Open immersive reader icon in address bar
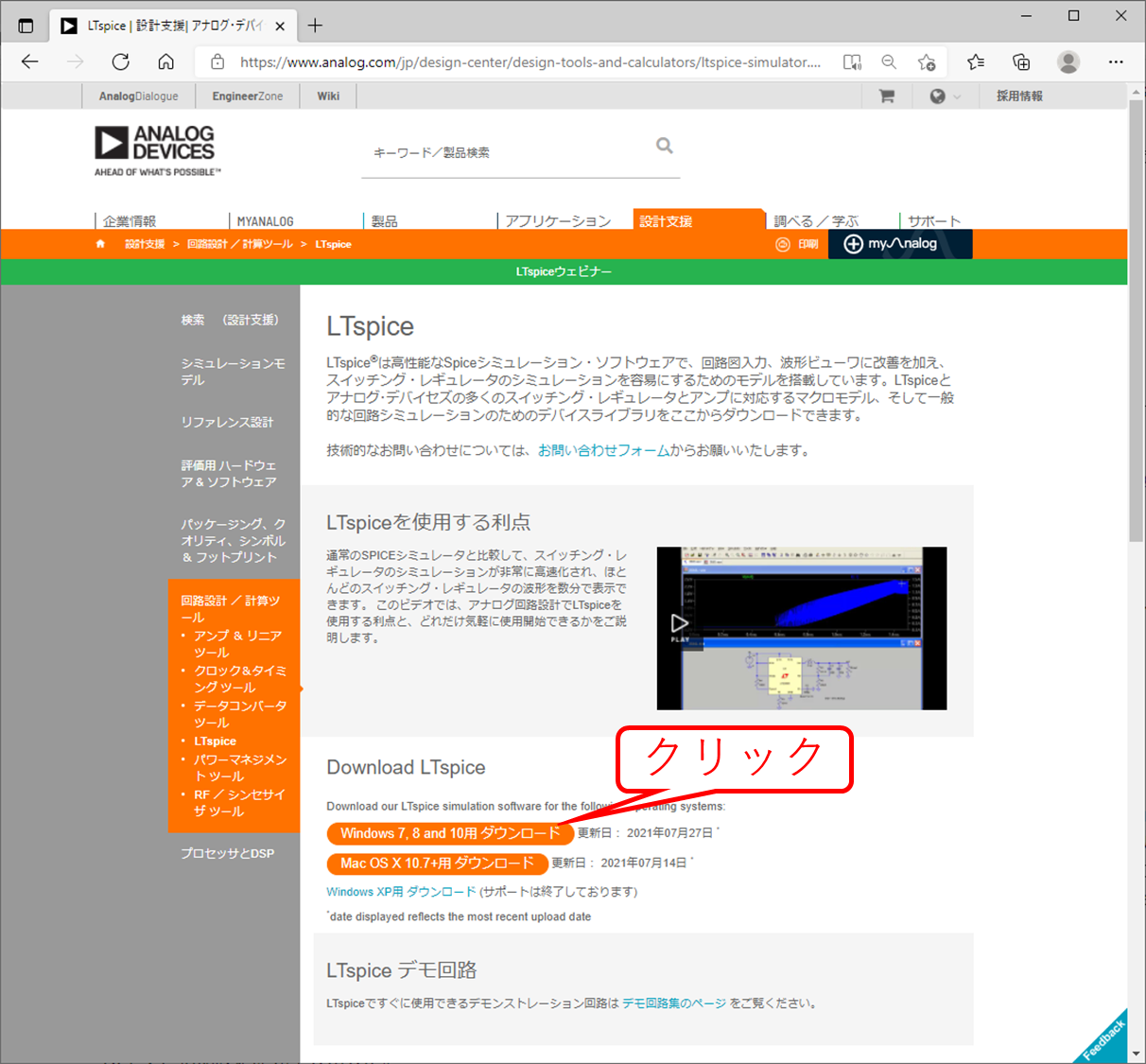This screenshot has width=1146, height=1064. tap(852, 62)
